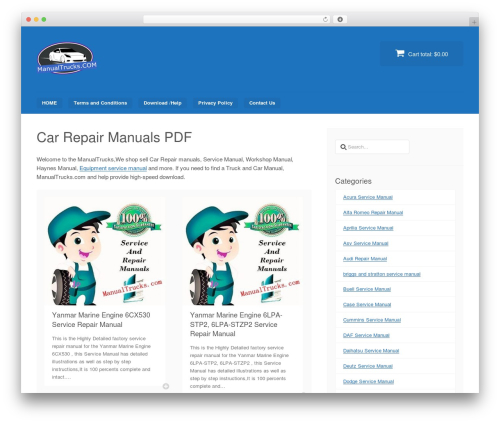Open the Contact Us page
Screen dimensions: 500x423
262,103
